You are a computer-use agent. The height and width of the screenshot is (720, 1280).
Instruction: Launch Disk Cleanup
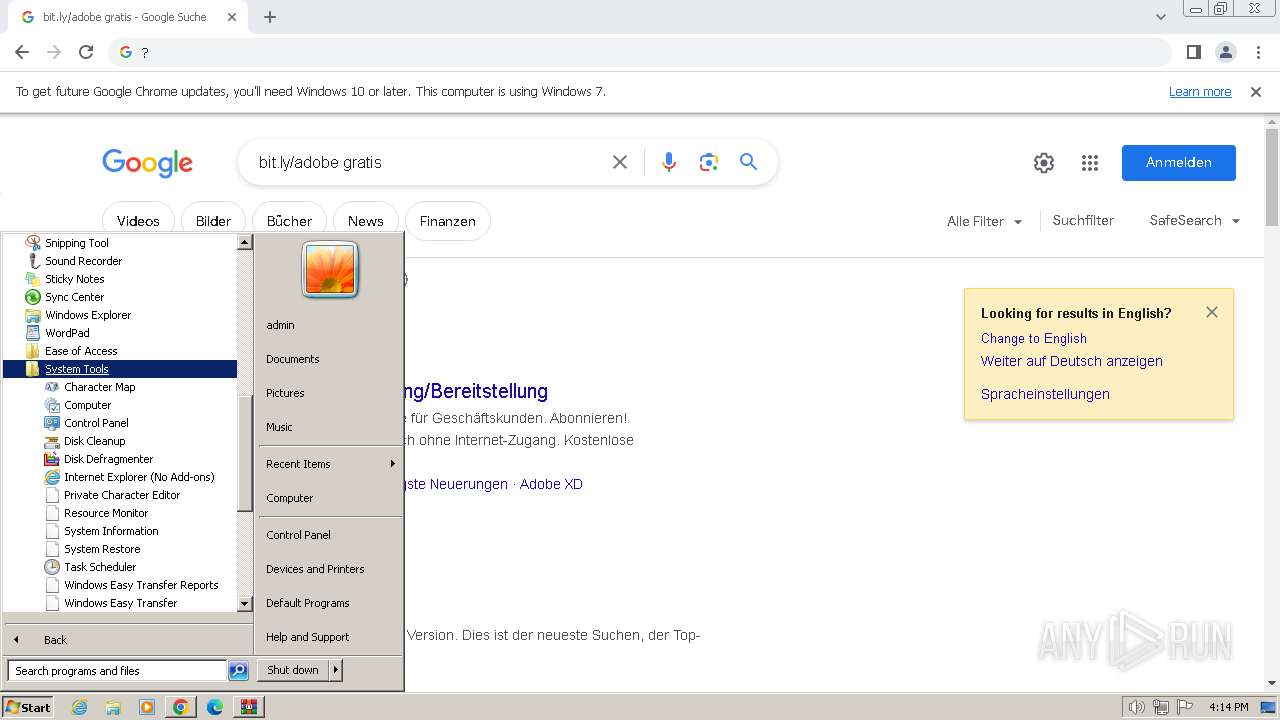coord(95,441)
